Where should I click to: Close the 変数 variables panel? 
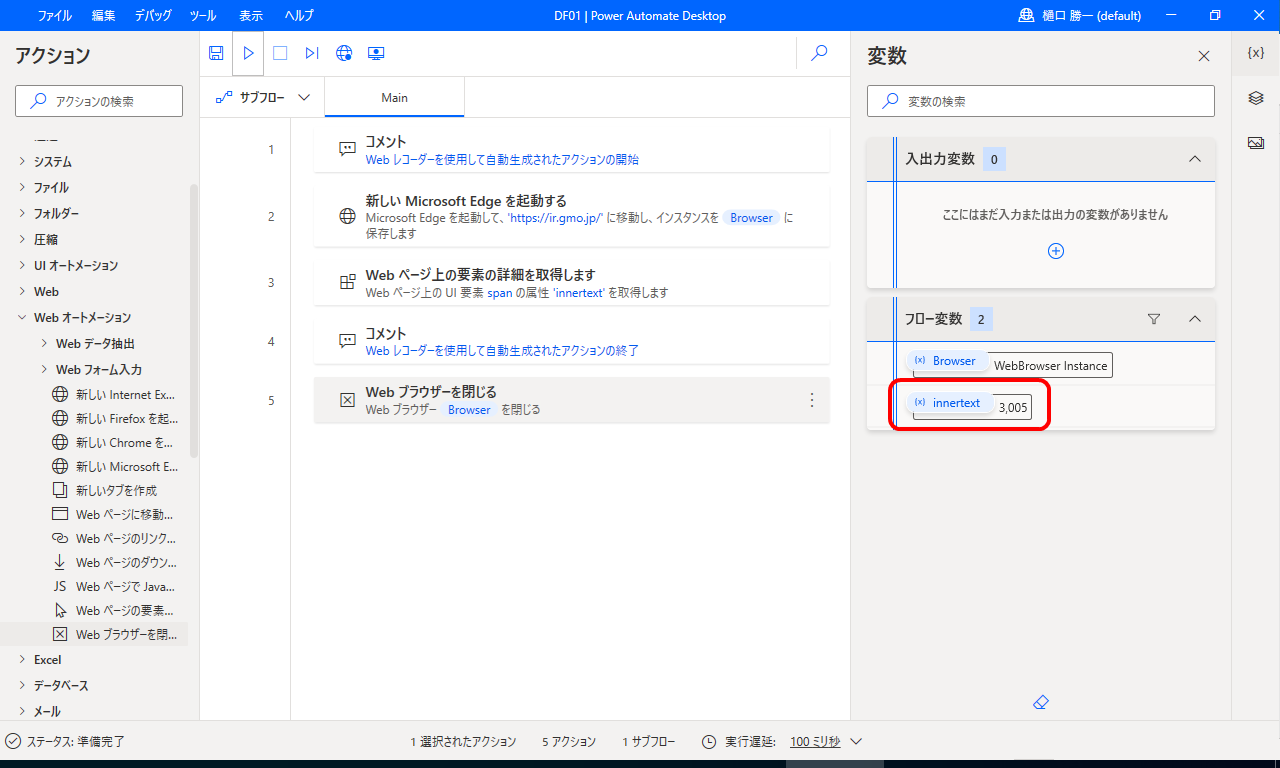[x=1204, y=56]
